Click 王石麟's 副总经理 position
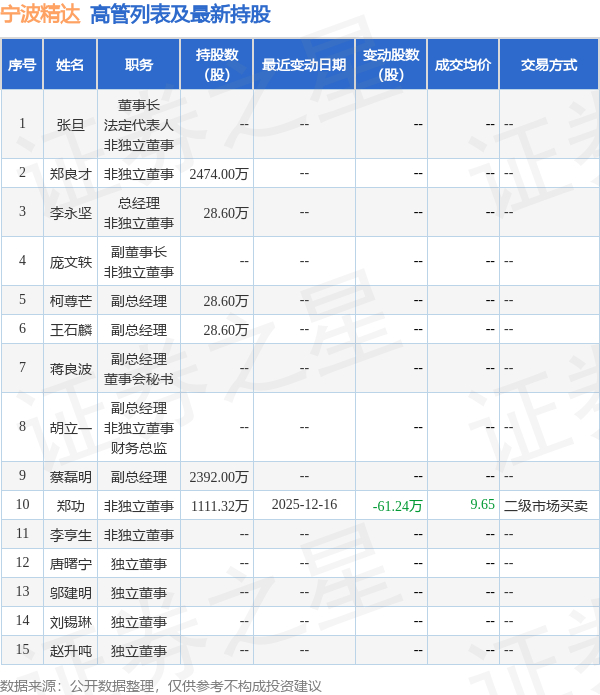This screenshot has width=600, height=695. [139, 330]
